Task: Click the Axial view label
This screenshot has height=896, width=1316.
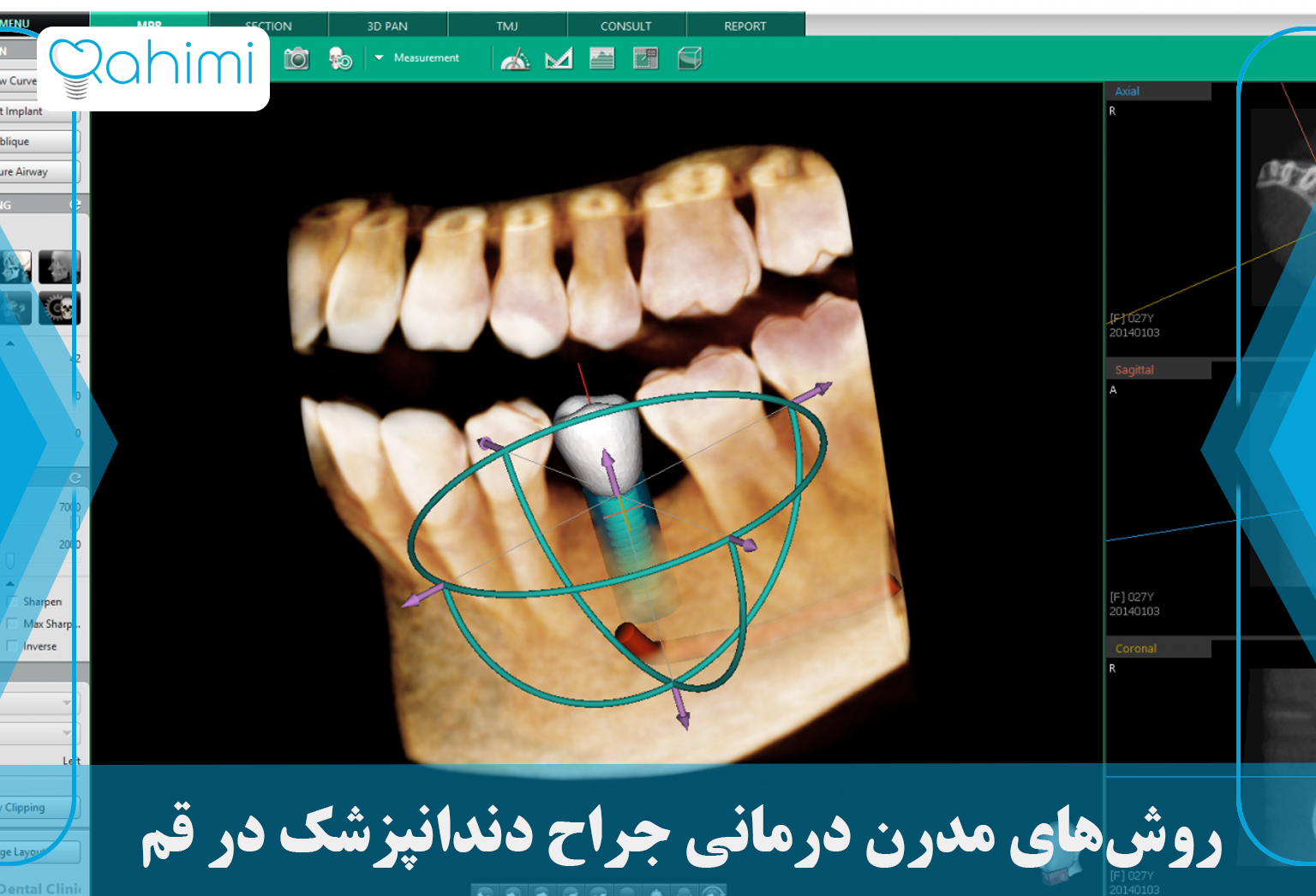Action: tap(1127, 91)
